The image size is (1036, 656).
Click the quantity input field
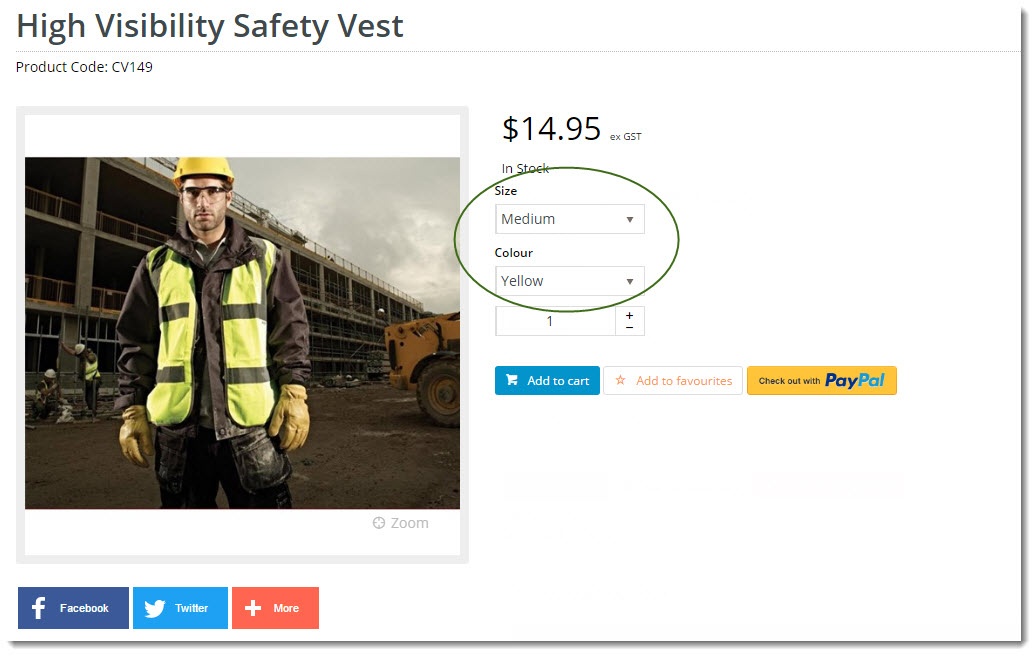point(556,321)
